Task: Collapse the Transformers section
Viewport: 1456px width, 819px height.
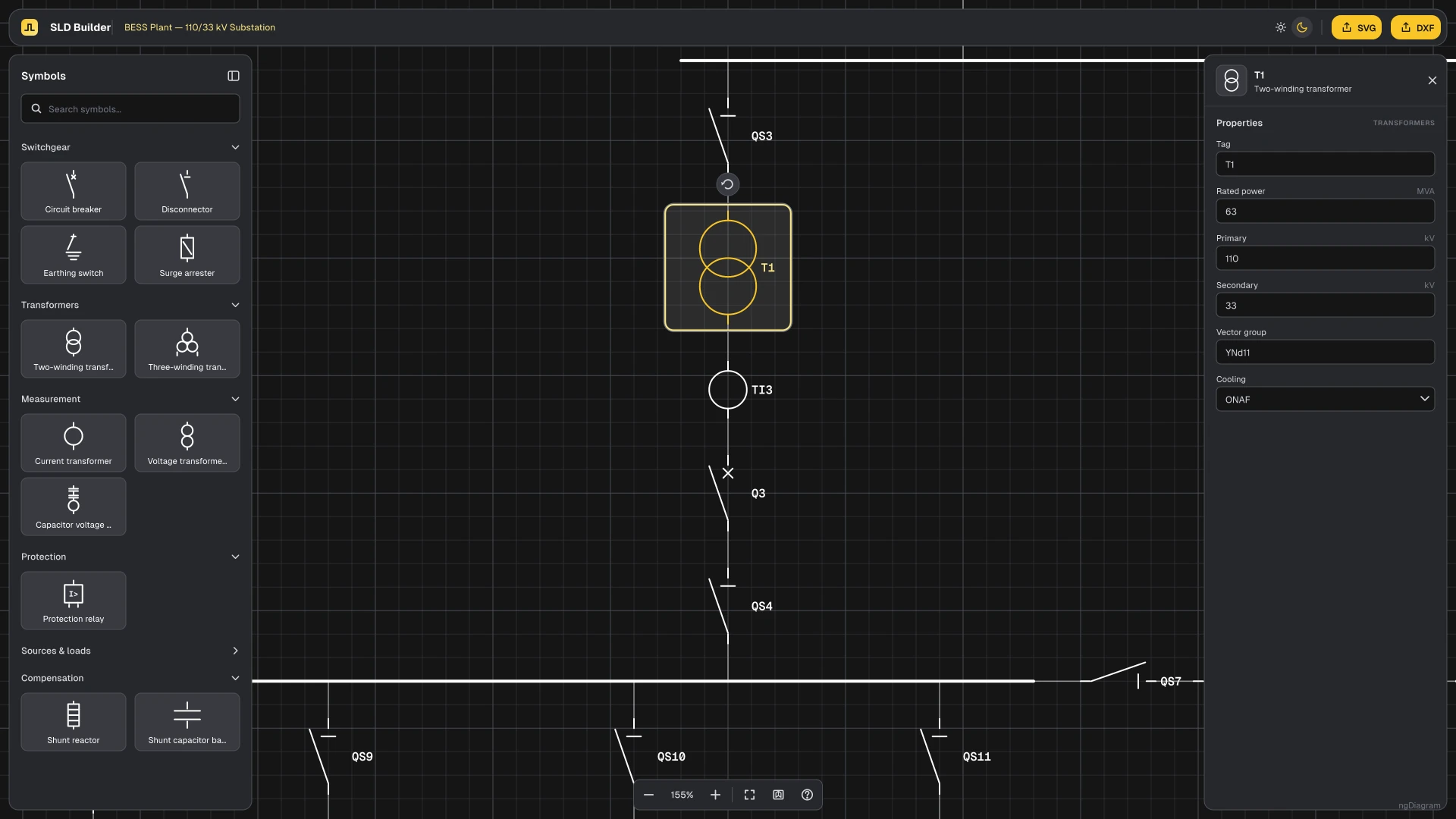Action: point(130,305)
